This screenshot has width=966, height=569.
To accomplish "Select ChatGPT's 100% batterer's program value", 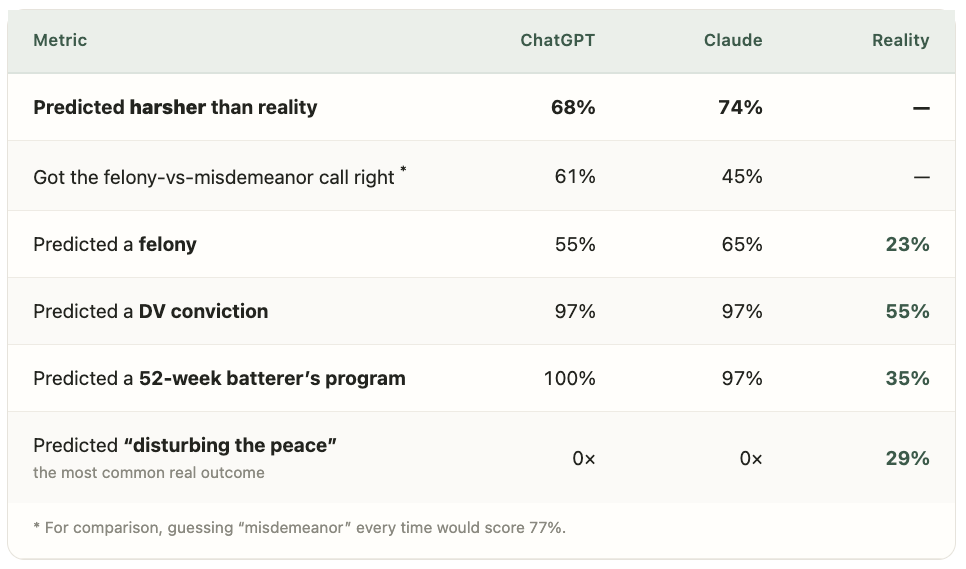I will click(x=569, y=378).
